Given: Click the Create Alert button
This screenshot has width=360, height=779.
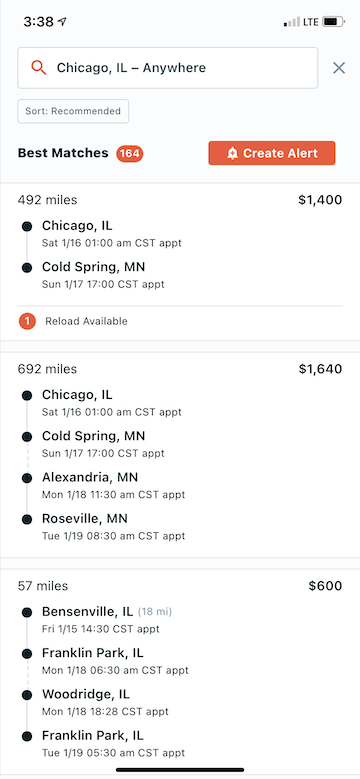Looking at the screenshot, I should [x=272, y=153].
